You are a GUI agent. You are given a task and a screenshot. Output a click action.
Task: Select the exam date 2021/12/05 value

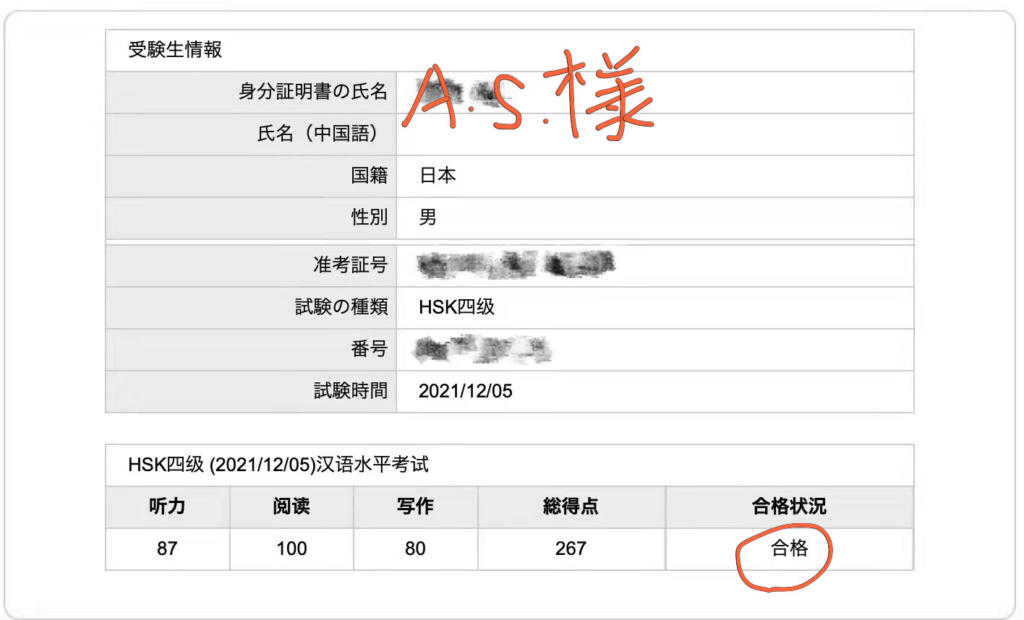tap(465, 391)
